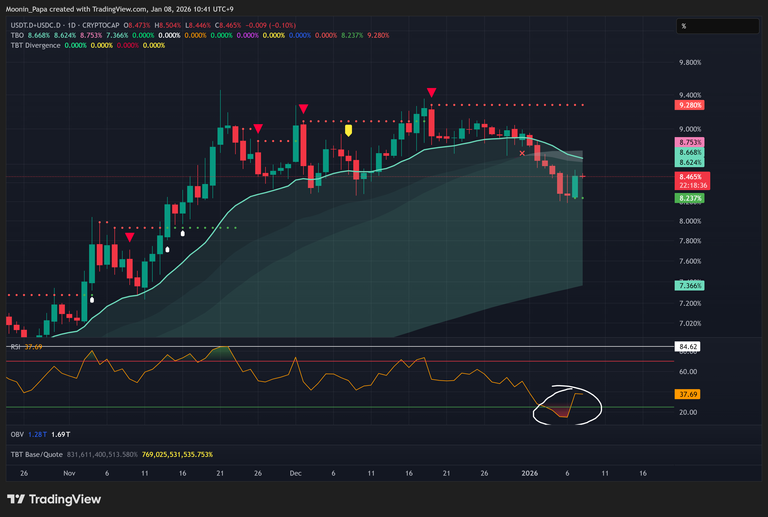The width and height of the screenshot is (768, 517).
Task: Click the TradingView logo at bottom left
Action: coord(47,499)
